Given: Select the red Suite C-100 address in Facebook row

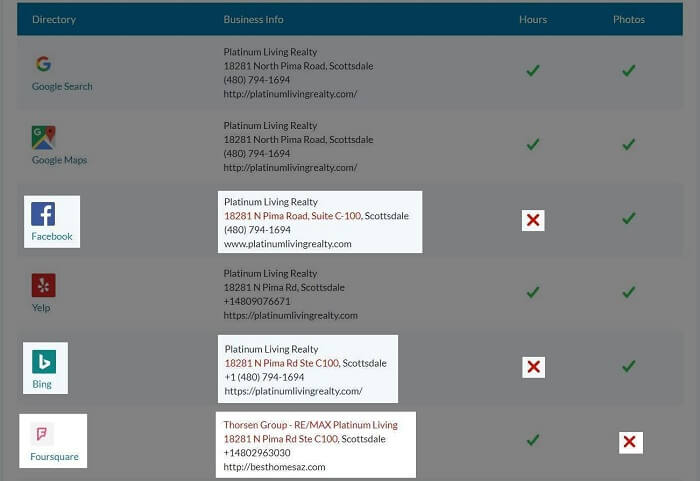Looking at the screenshot, I should [293, 216].
